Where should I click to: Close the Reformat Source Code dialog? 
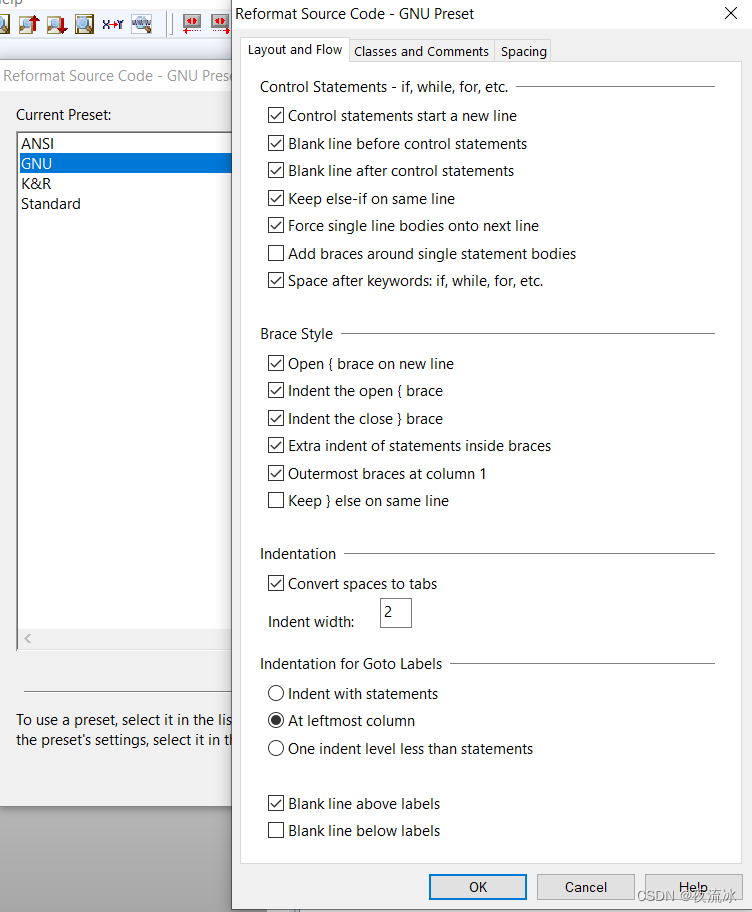(730, 14)
